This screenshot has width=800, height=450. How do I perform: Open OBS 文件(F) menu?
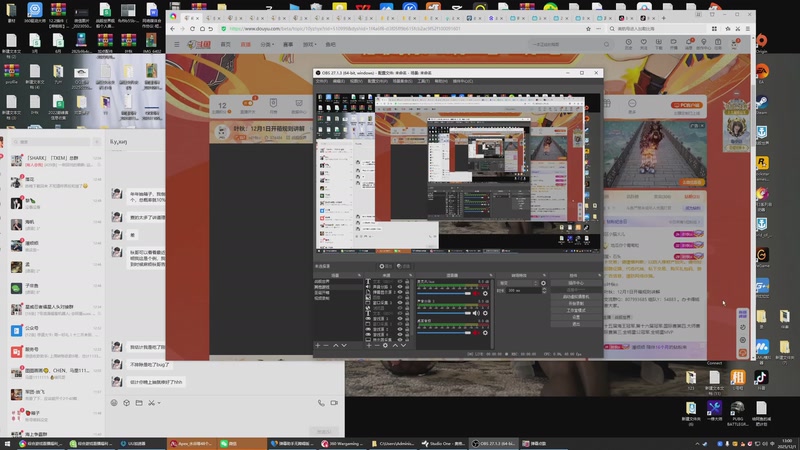pos(322,81)
